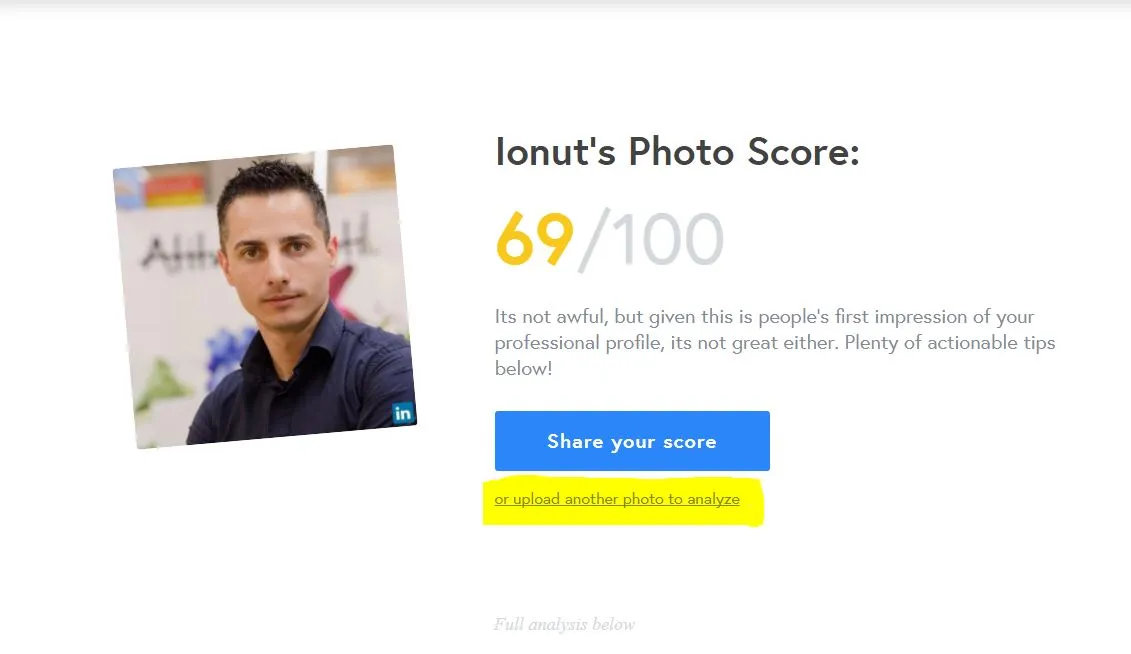Image resolution: width=1131 pixels, height=654 pixels.
Task: Click the word Score: in the heading
Action: point(804,151)
